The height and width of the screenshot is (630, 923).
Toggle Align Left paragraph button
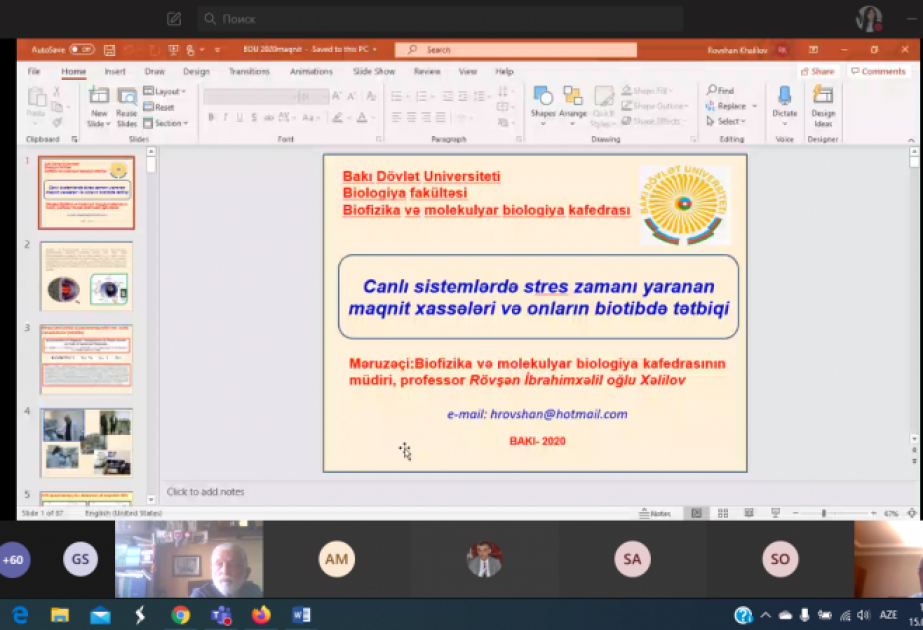tap(397, 117)
